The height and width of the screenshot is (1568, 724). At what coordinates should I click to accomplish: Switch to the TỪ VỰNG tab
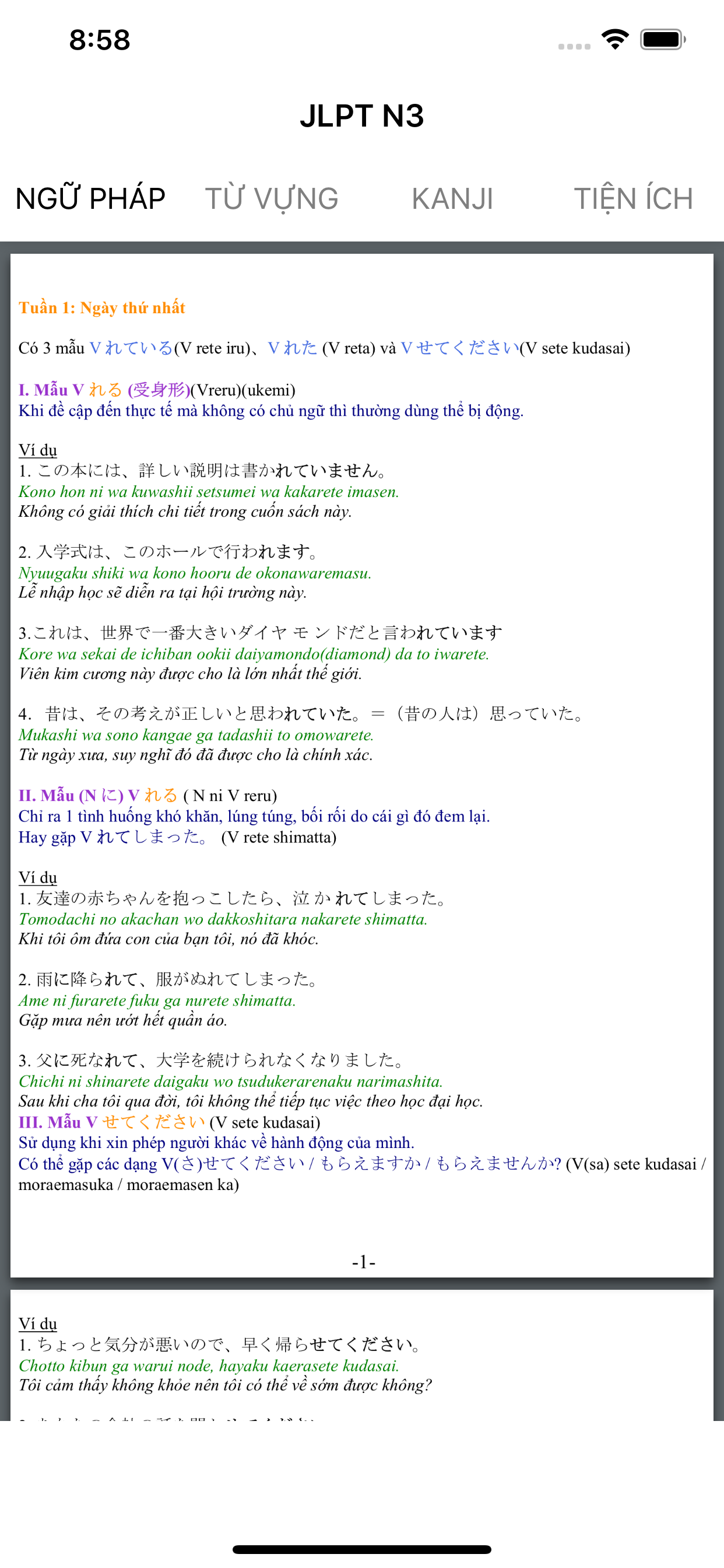point(271,198)
